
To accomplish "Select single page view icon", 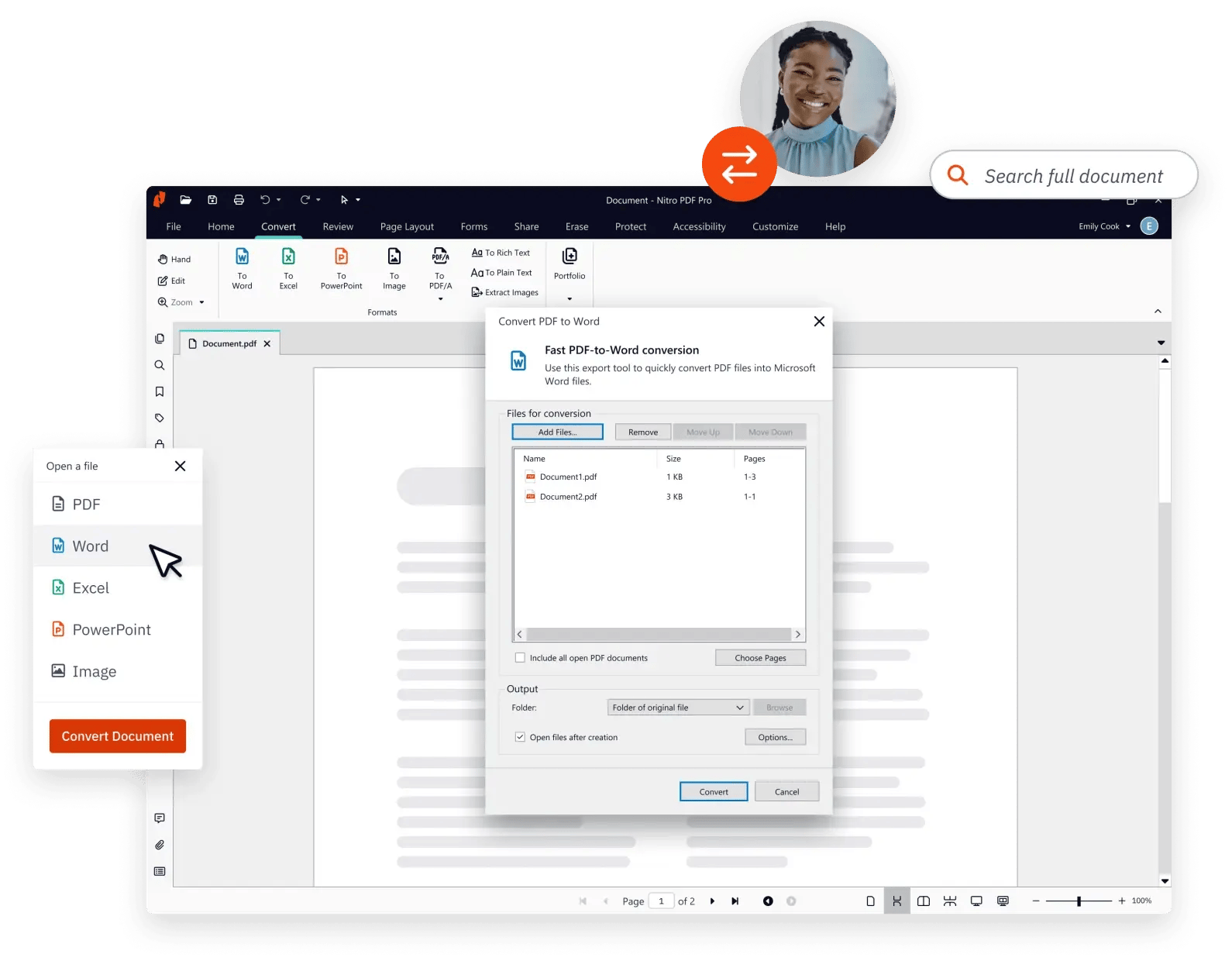I will pos(870,901).
